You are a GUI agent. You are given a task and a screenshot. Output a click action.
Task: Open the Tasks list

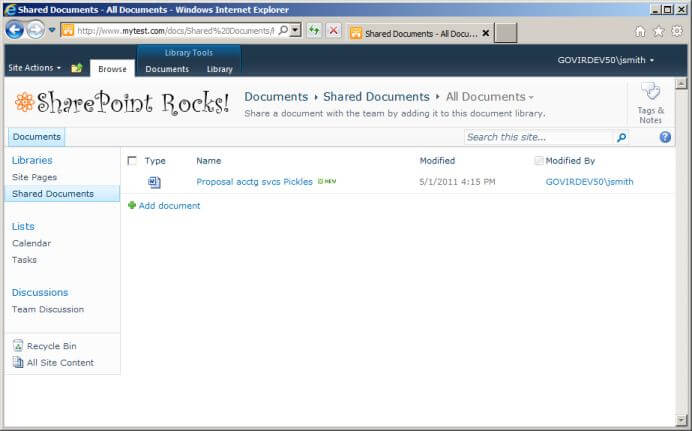(x=24, y=260)
